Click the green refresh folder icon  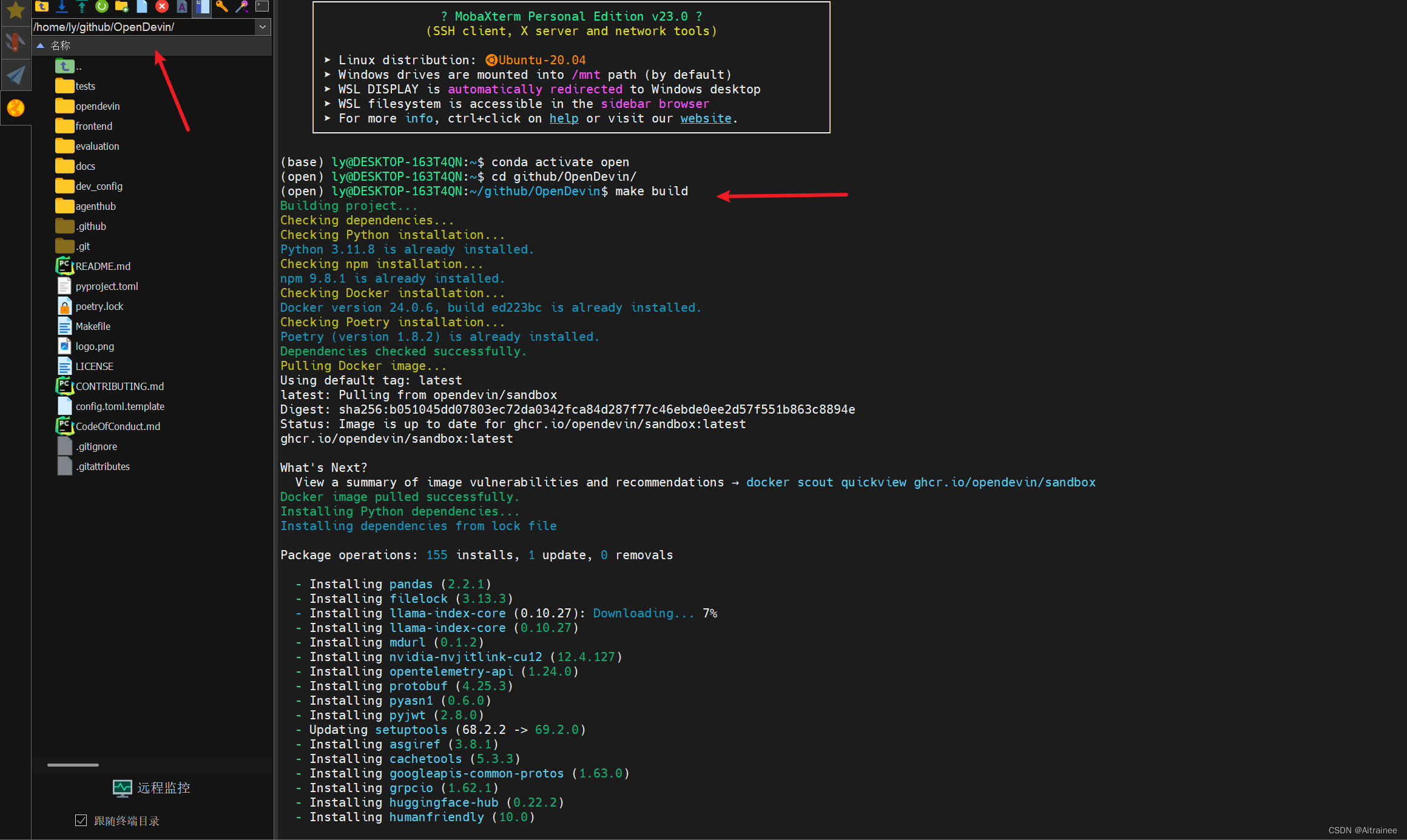pos(101,7)
